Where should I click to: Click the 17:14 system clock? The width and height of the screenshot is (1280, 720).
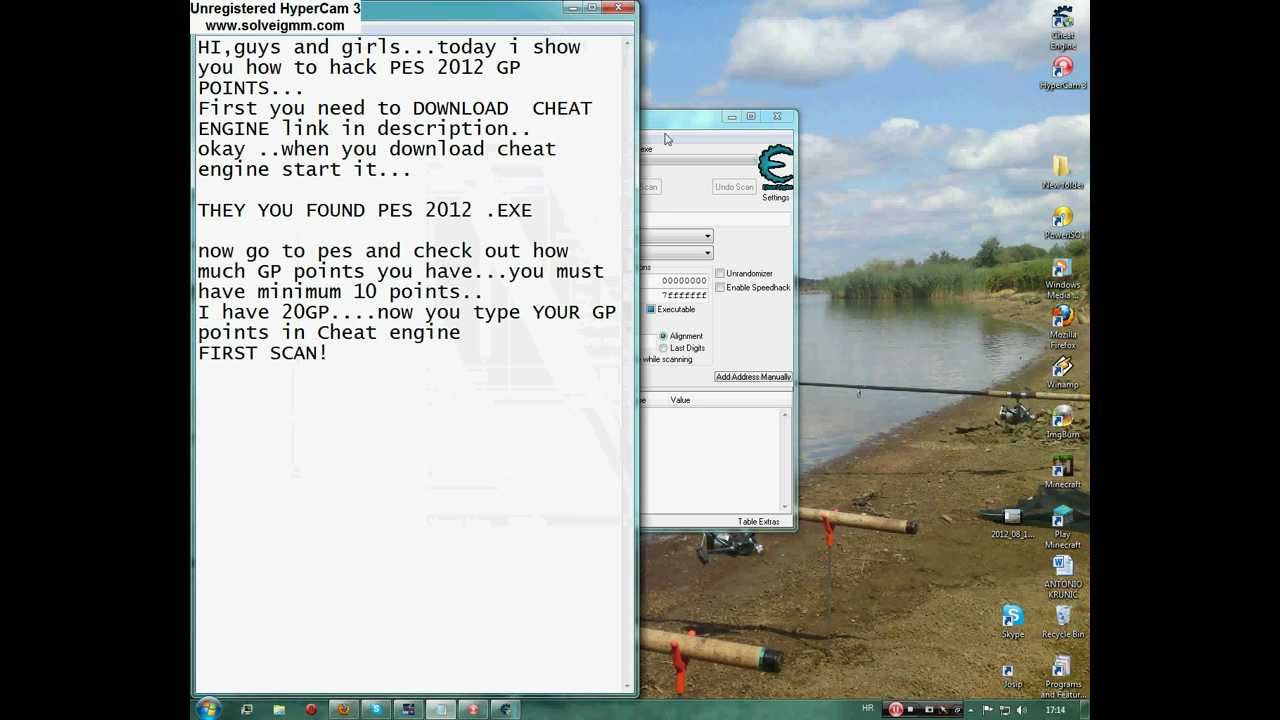pos(1055,710)
